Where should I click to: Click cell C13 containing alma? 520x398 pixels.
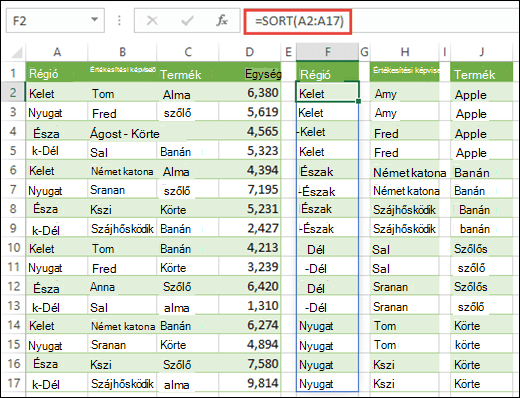pyautogui.click(x=188, y=305)
